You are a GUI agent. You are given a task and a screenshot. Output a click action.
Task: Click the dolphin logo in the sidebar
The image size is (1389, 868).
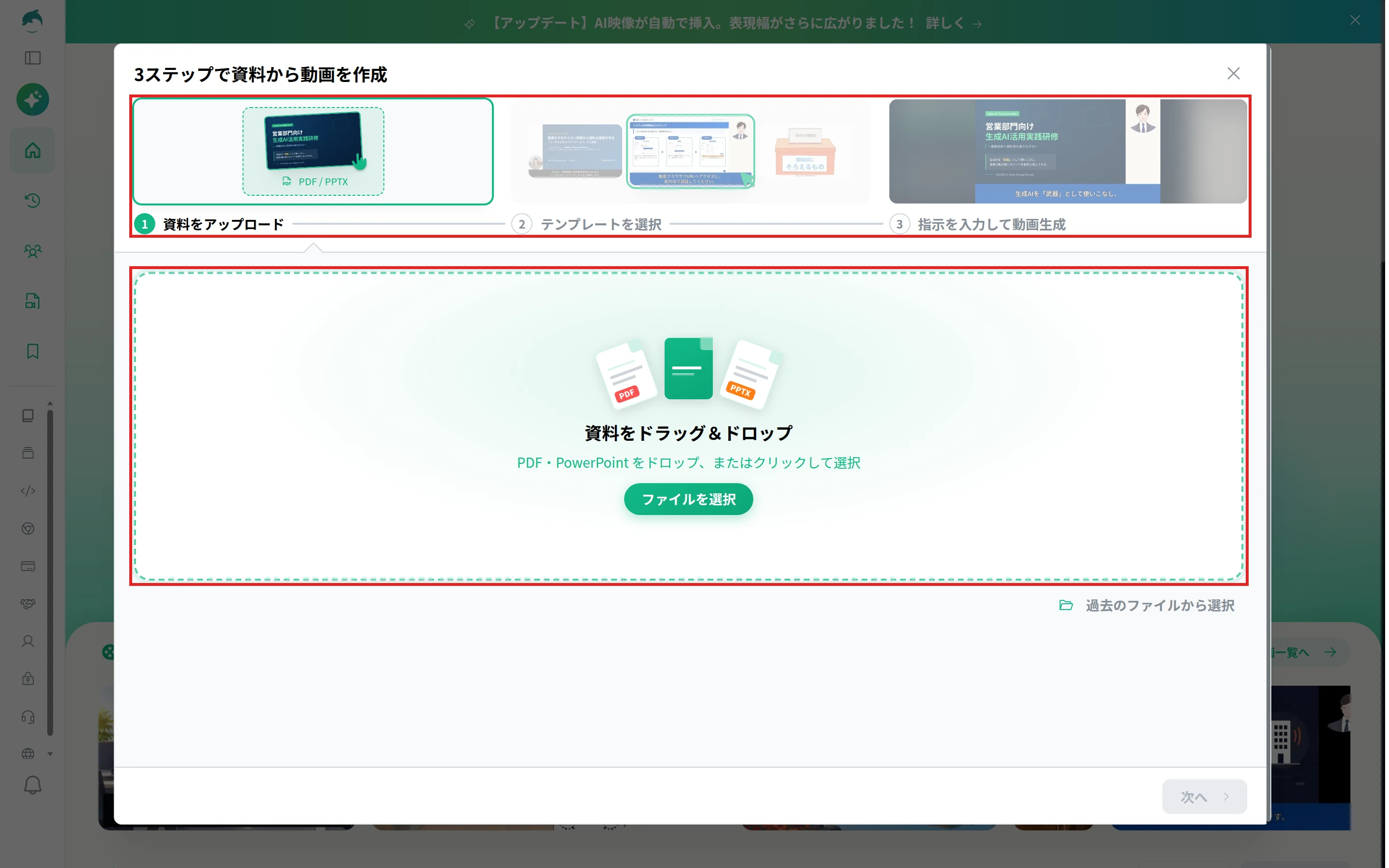click(x=32, y=20)
